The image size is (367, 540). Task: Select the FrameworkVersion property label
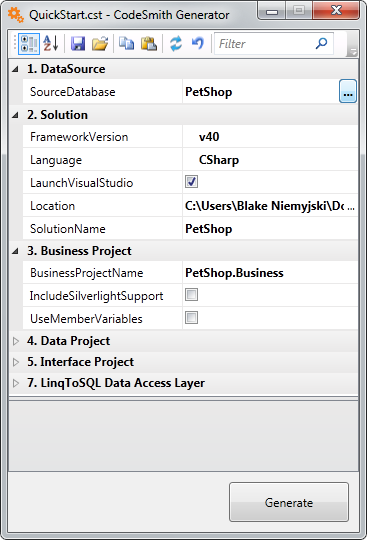pyautogui.click(x=79, y=137)
